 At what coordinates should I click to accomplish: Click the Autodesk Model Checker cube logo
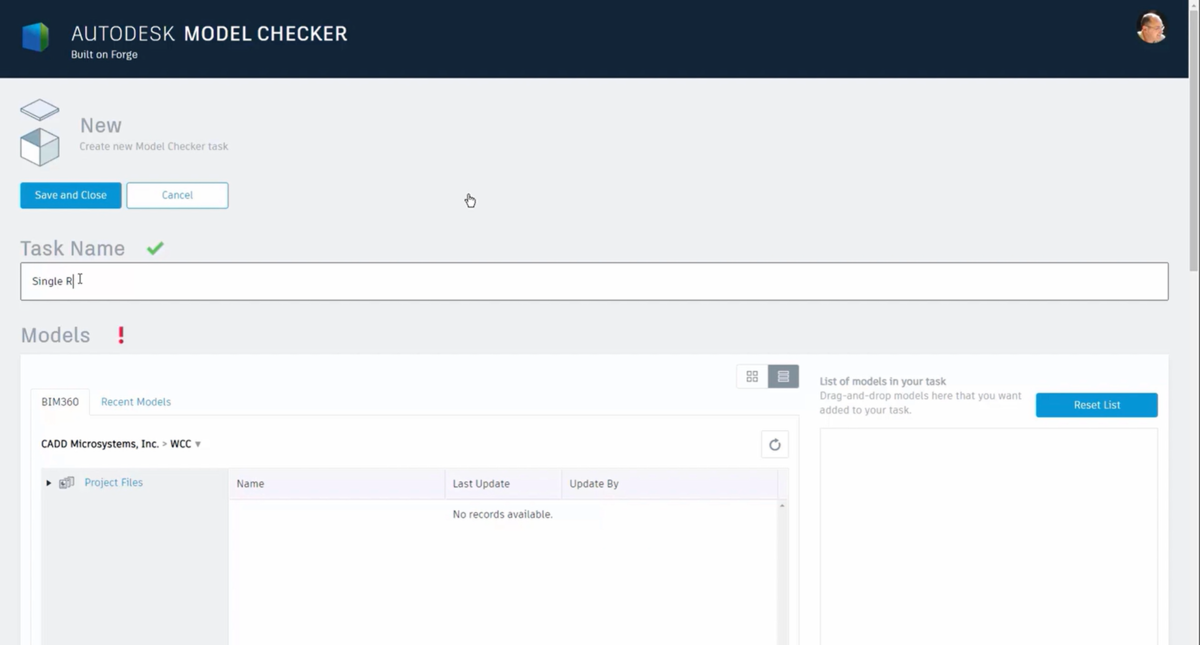[36, 37]
